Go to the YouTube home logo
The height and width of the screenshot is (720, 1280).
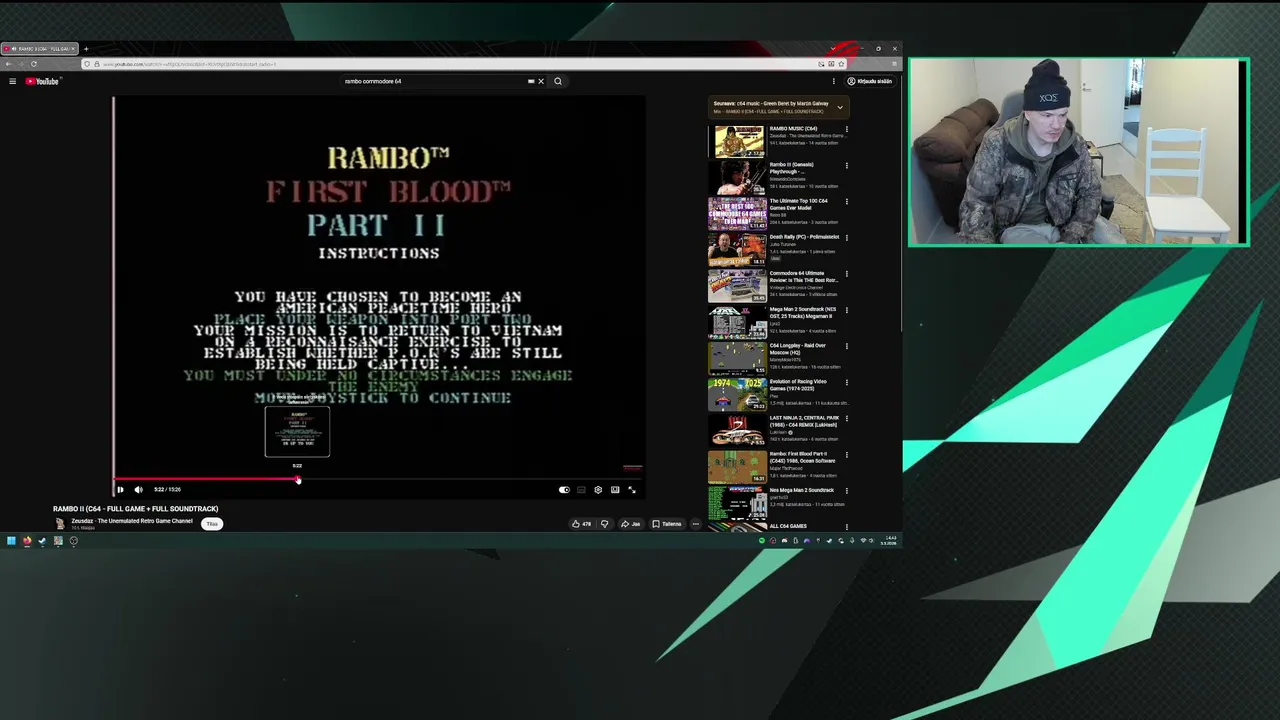(x=42, y=81)
